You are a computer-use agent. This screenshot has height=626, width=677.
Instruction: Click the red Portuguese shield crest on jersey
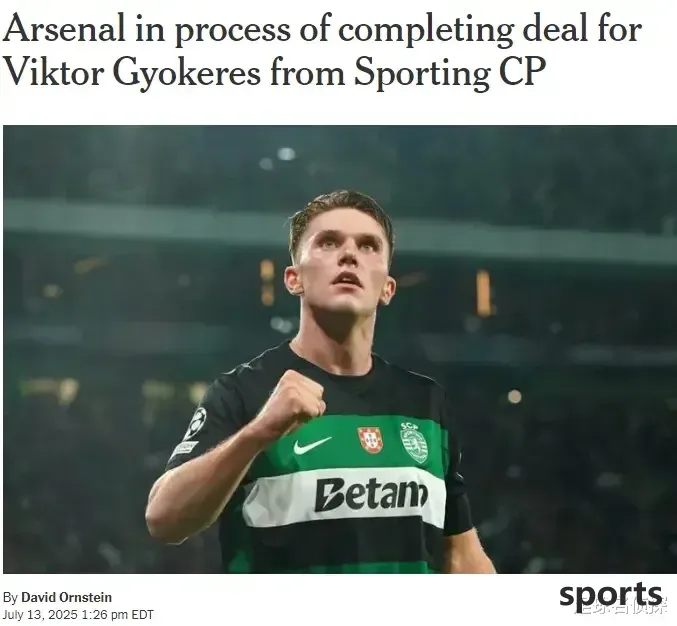coord(370,440)
